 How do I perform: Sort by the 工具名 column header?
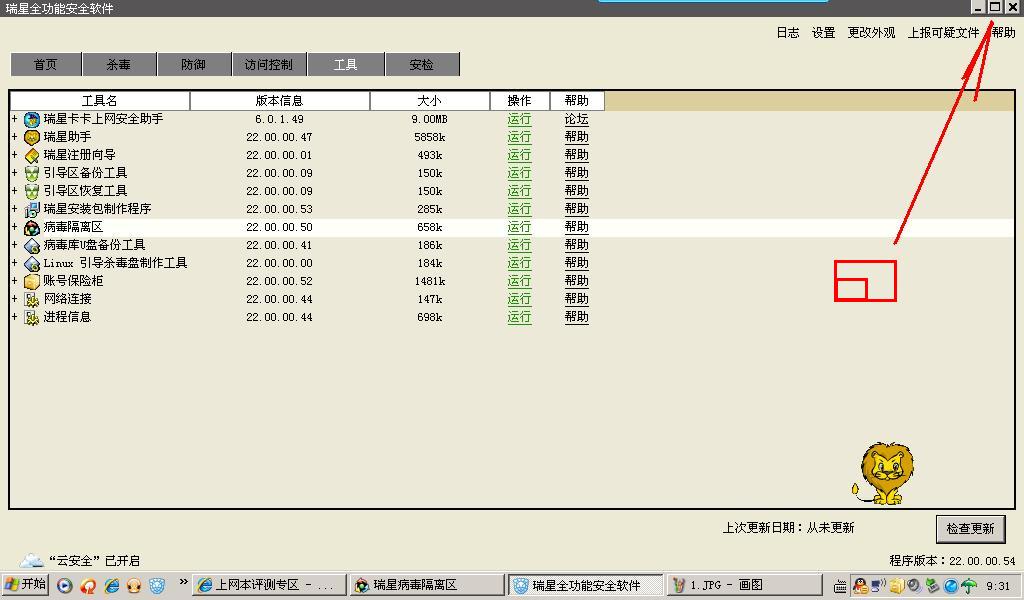(100, 101)
